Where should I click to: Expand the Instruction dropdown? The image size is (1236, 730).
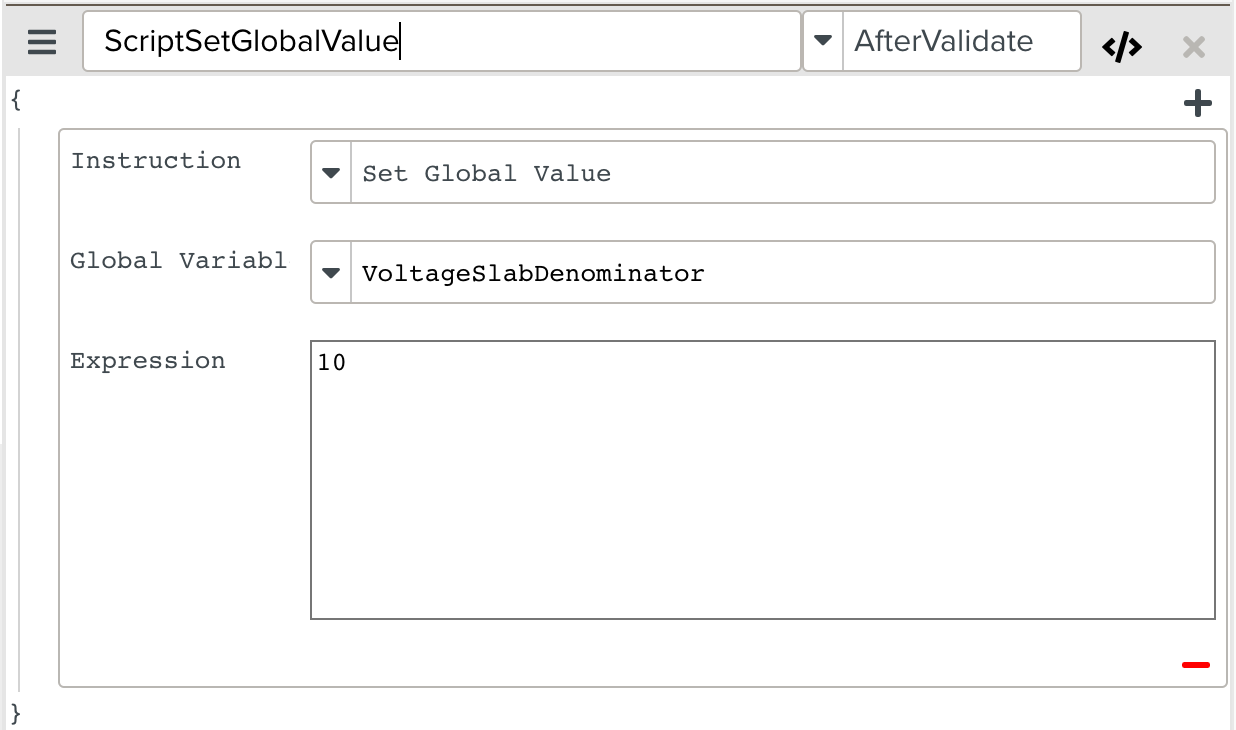point(330,172)
